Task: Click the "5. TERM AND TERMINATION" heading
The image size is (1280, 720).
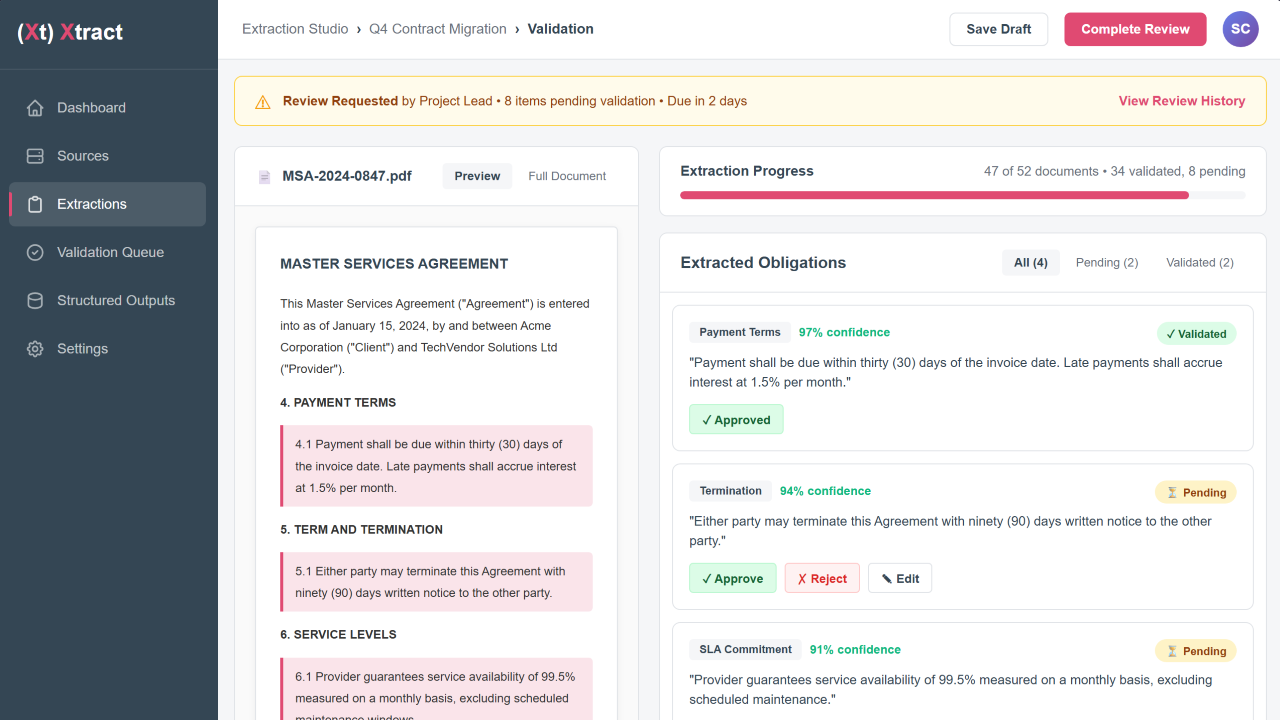Action: pyautogui.click(x=361, y=529)
